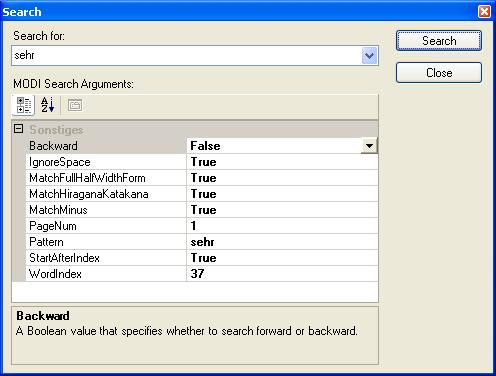The image size is (496, 376).
Task: Select the Pattern property name
Action: coord(46,242)
